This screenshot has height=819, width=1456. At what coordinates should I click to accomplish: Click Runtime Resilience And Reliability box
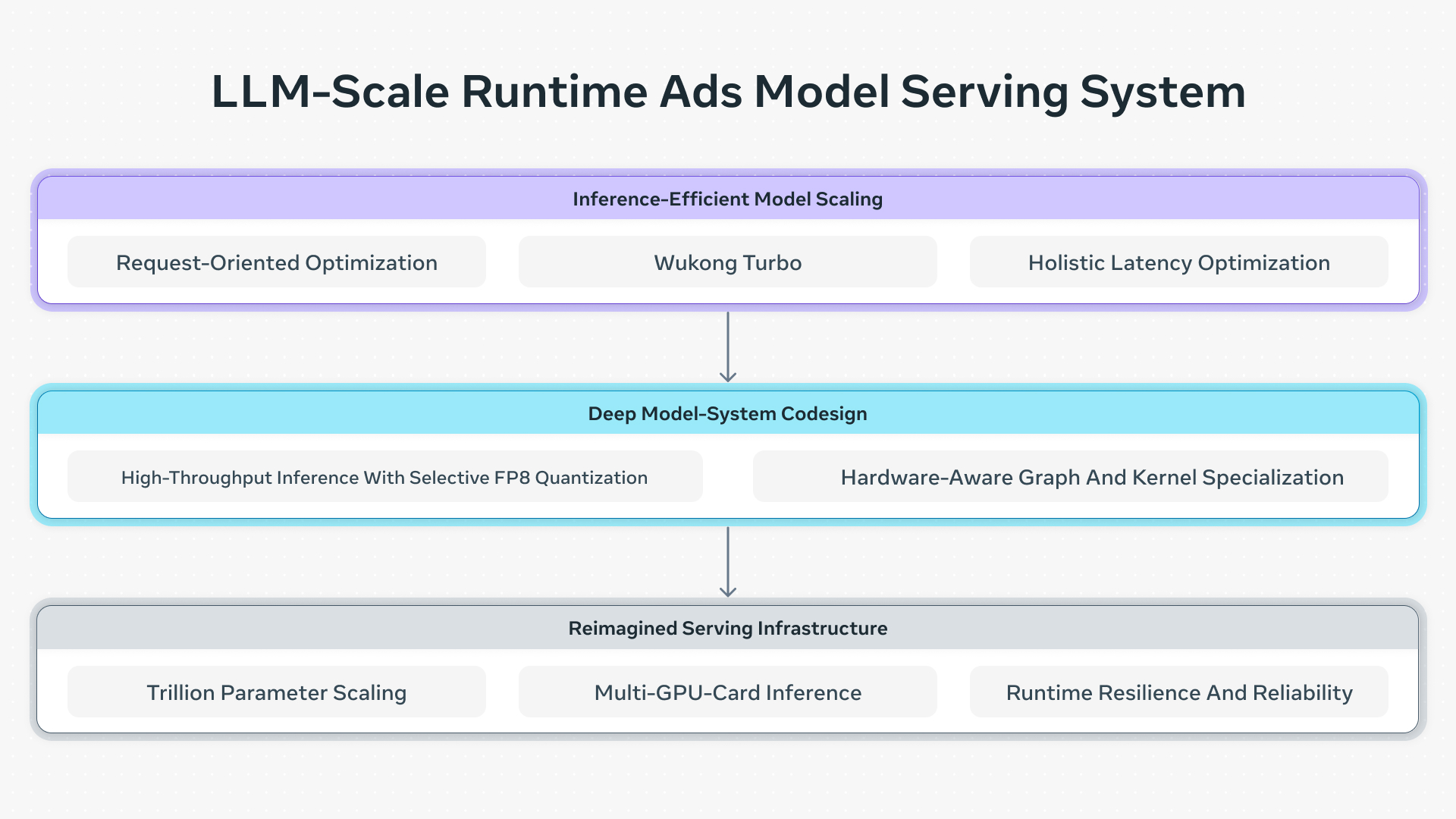pos(1178,692)
